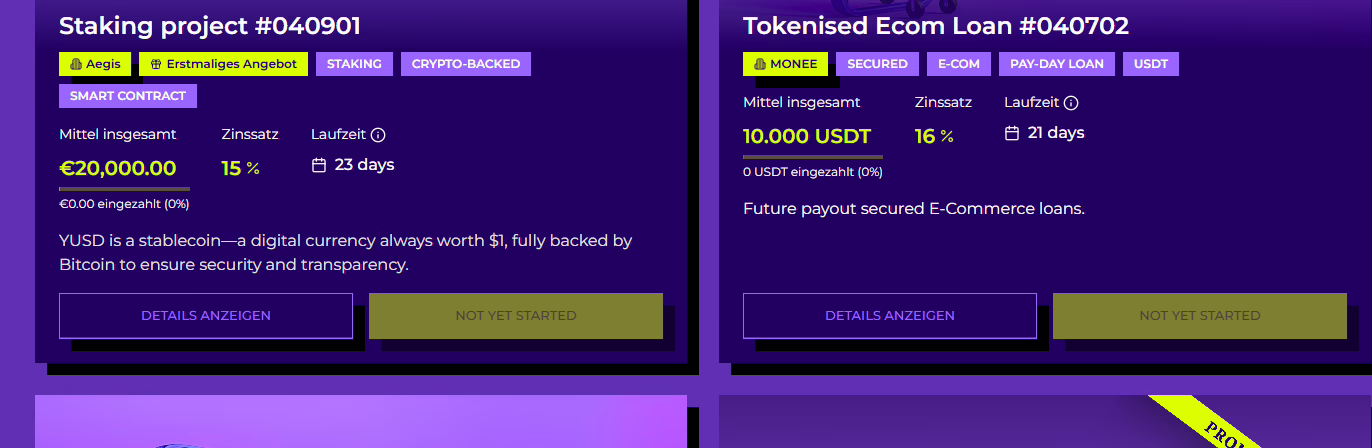The width and height of the screenshot is (1372, 448).
Task: Select the SMART CONTRACT tag
Action: (x=128, y=96)
